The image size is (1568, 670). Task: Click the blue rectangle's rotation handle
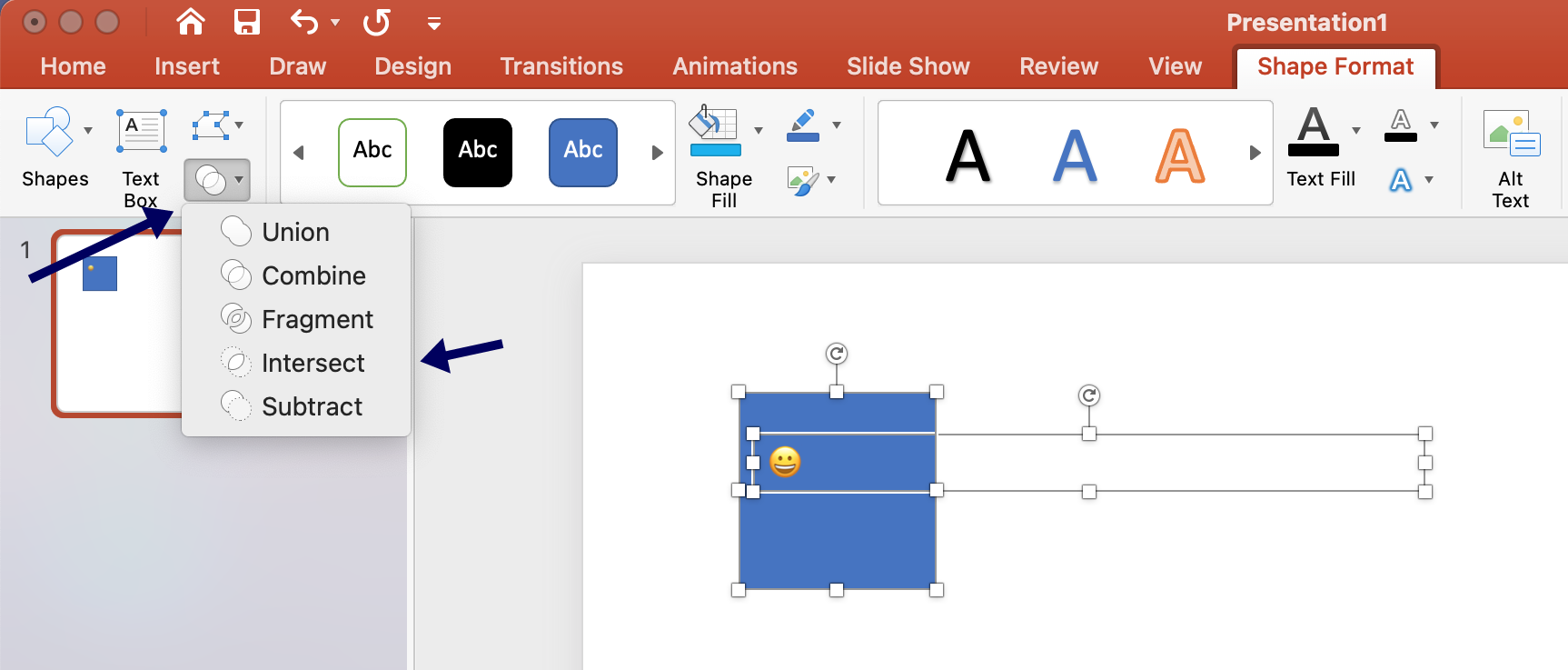pyautogui.click(x=837, y=353)
